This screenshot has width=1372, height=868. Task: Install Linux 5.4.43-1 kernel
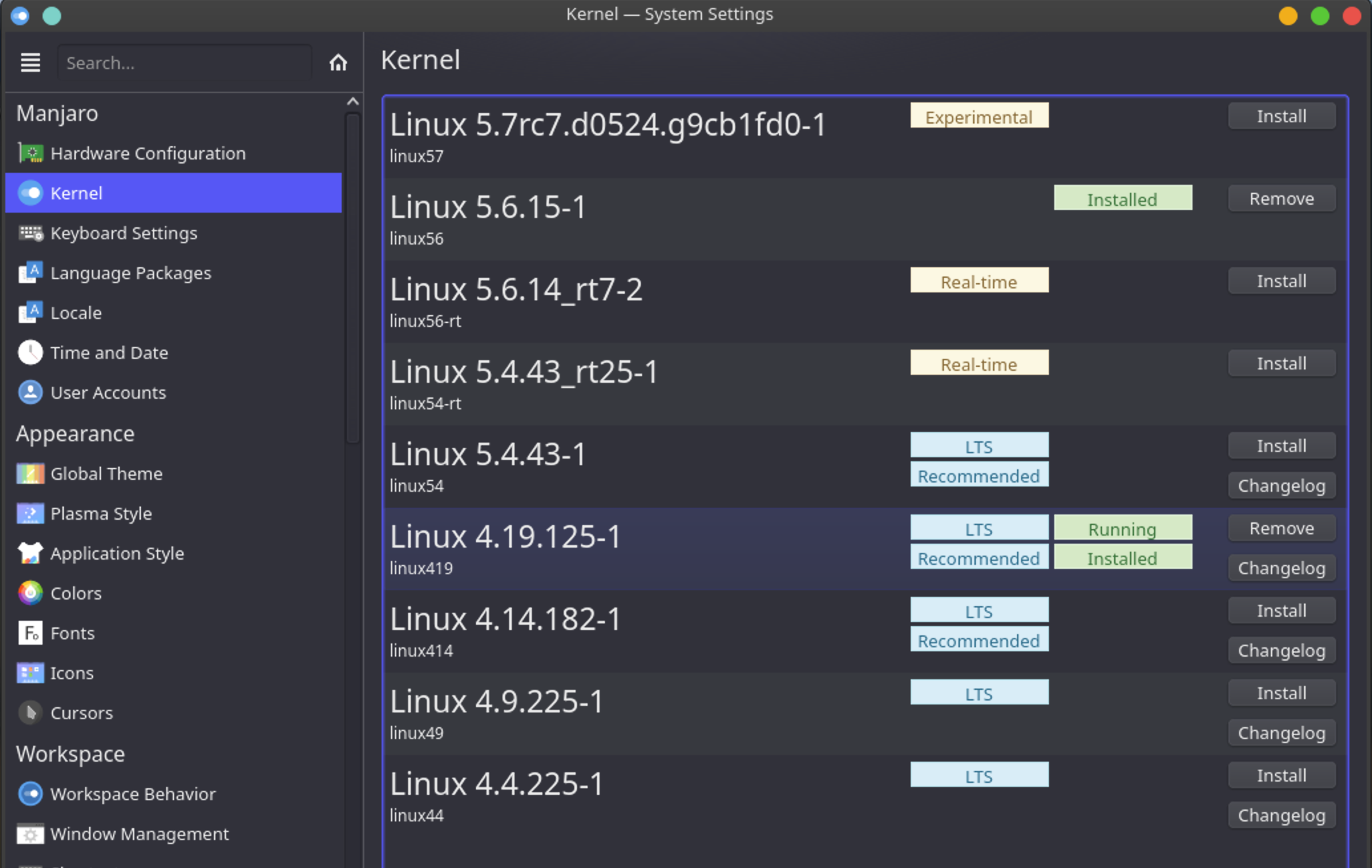[x=1282, y=446]
